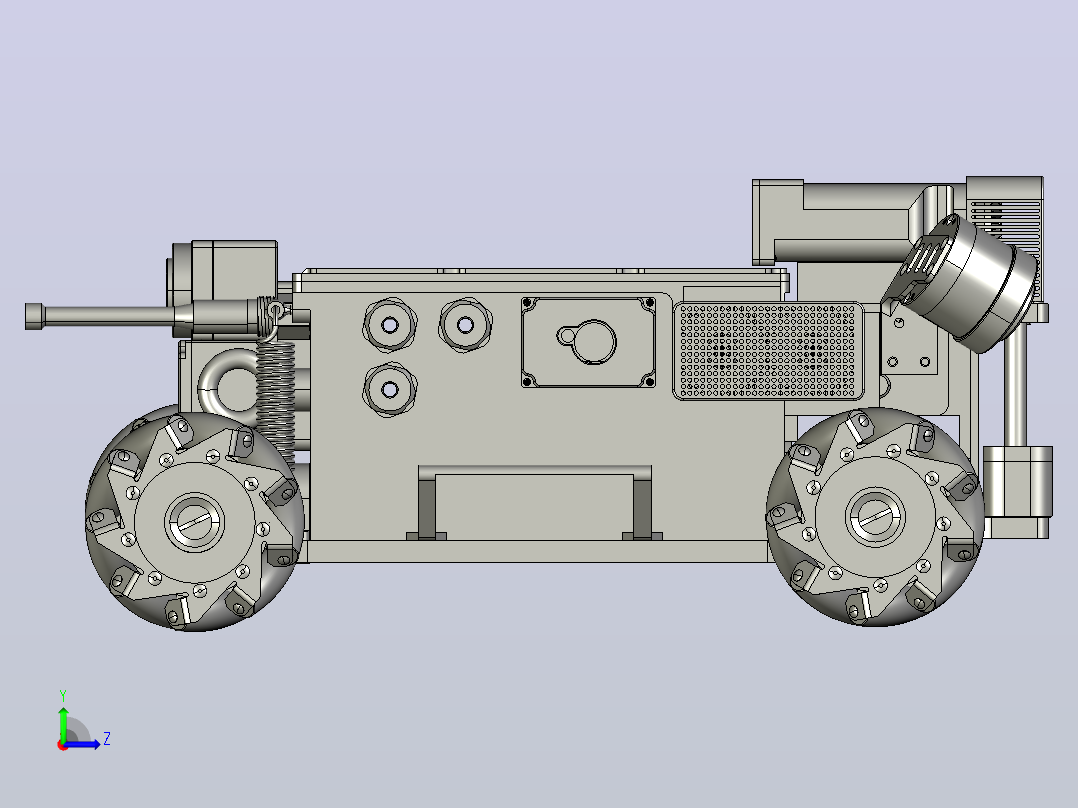Select the perforated vent grille panel
Image resolution: width=1078 pixels, height=808 pixels.
pos(768,351)
